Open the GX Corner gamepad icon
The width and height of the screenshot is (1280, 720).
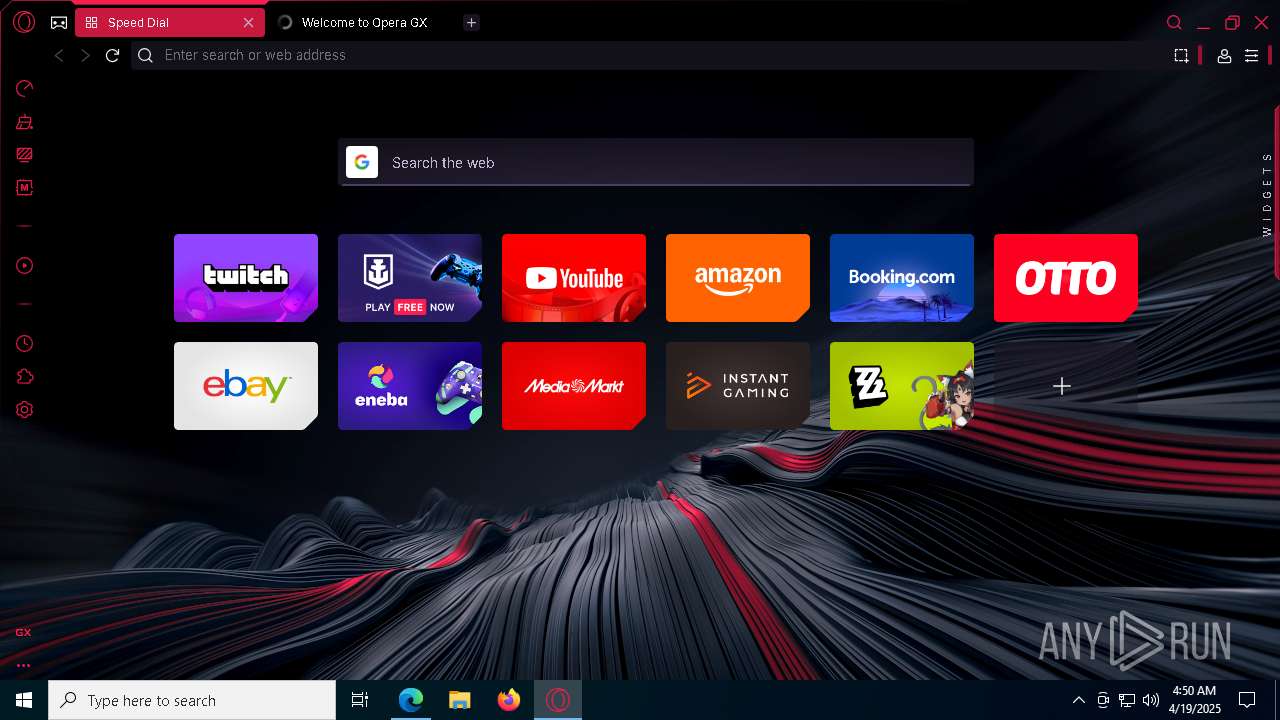(59, 22)
